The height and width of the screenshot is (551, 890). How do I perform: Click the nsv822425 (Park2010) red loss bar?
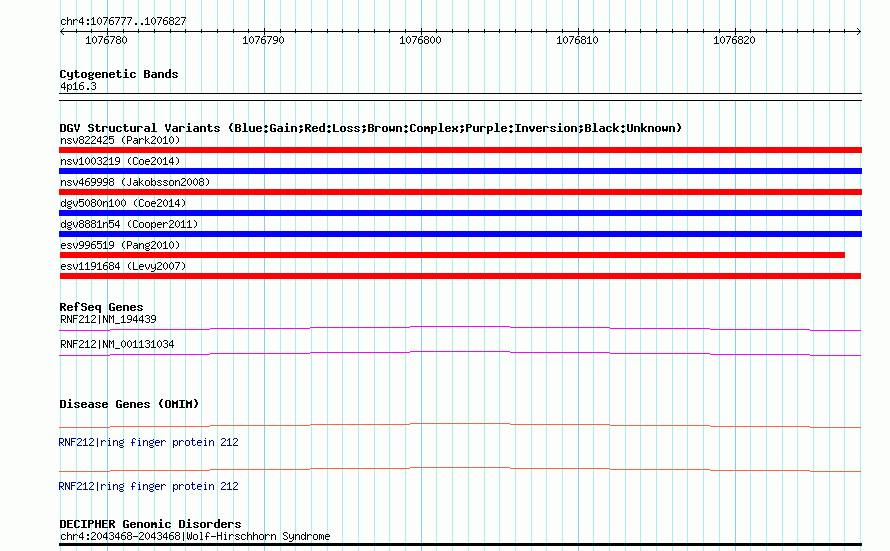click(460, 150)
